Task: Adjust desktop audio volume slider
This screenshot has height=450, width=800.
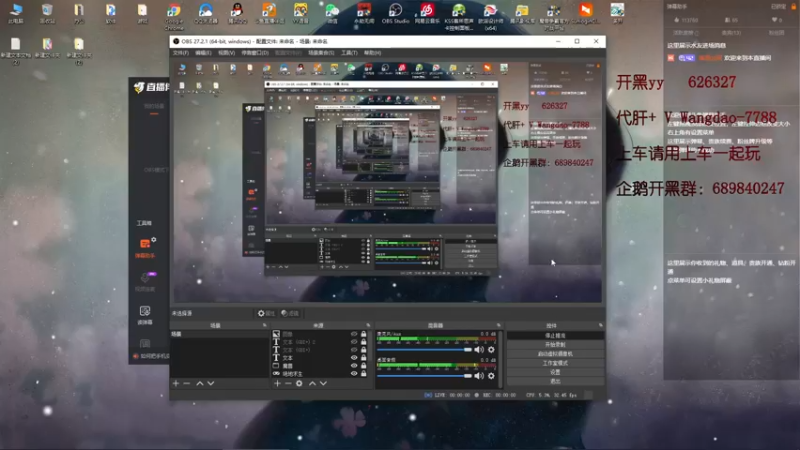Action: coord(424,376)
